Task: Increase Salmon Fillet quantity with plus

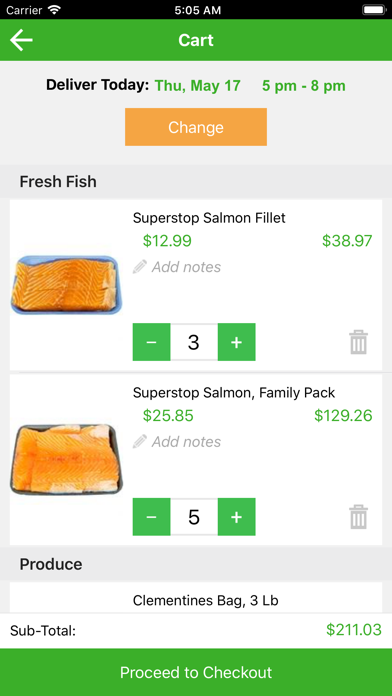Action: (x=237, y=342)
